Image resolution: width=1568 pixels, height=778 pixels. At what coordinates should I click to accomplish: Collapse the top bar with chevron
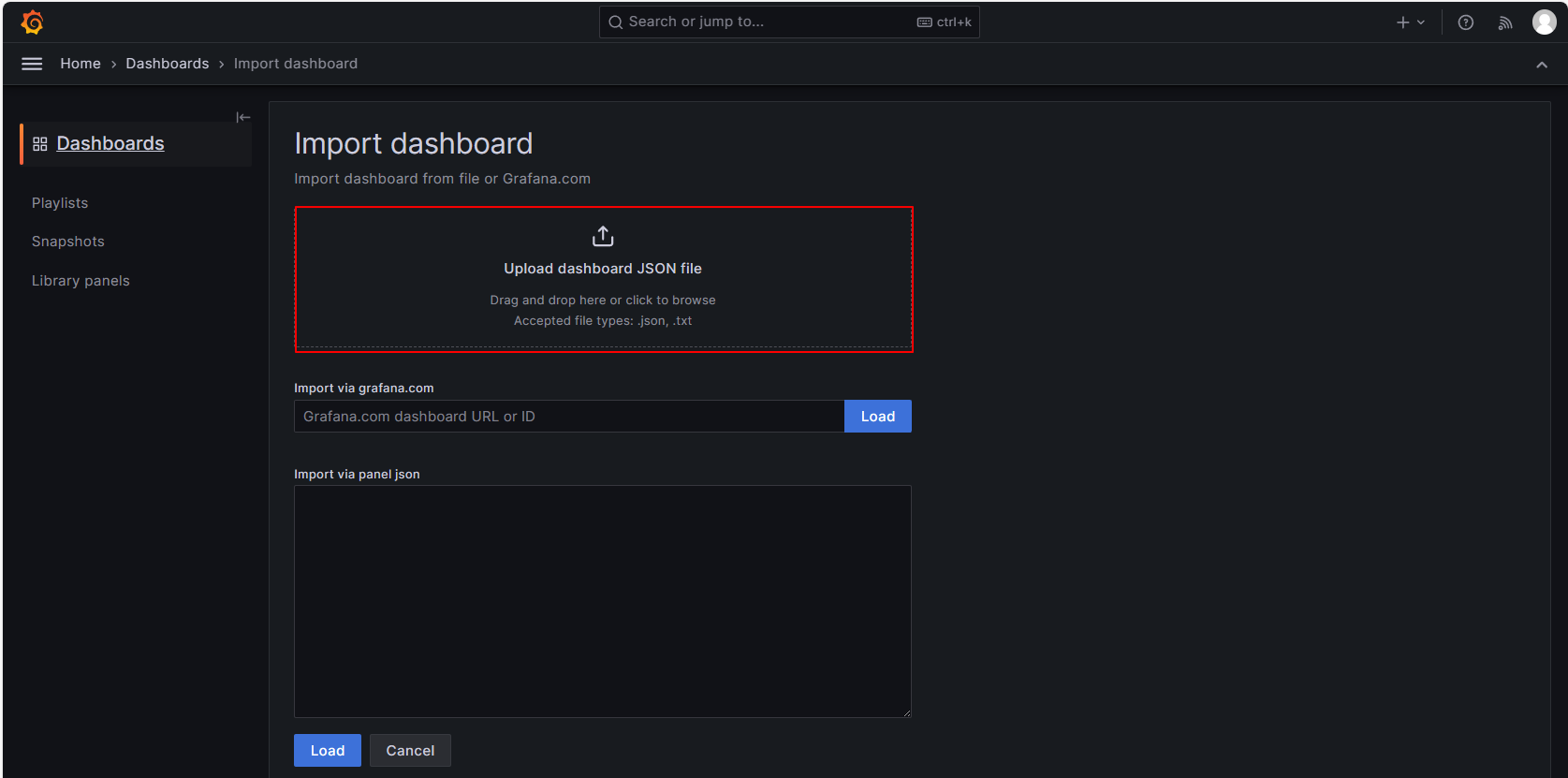1542,65
